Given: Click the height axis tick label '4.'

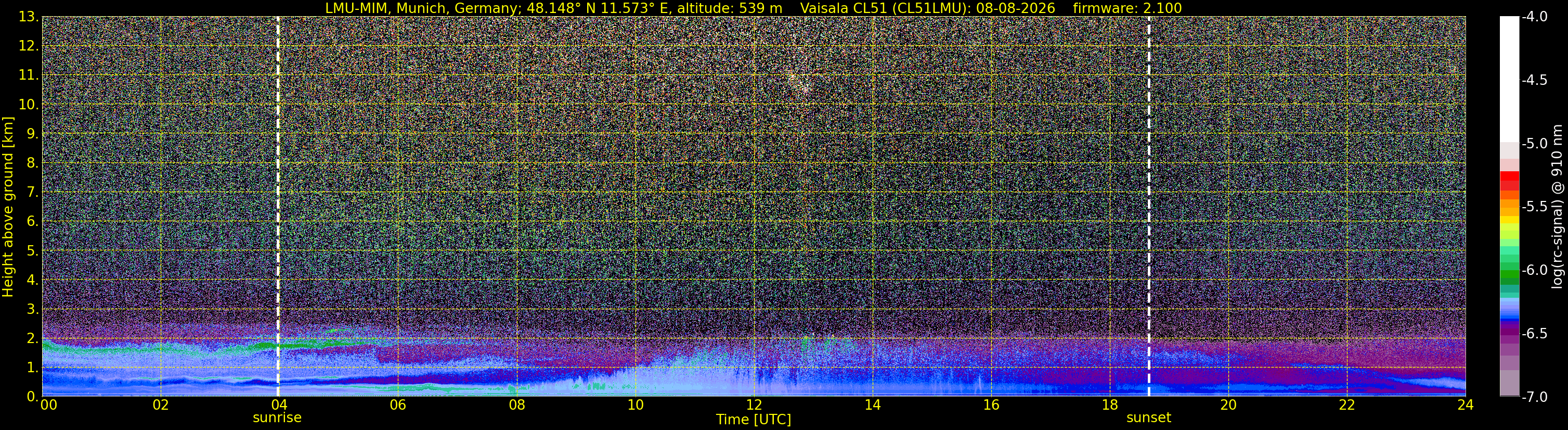Looking at the screenshot, I should tap(33, 280).
